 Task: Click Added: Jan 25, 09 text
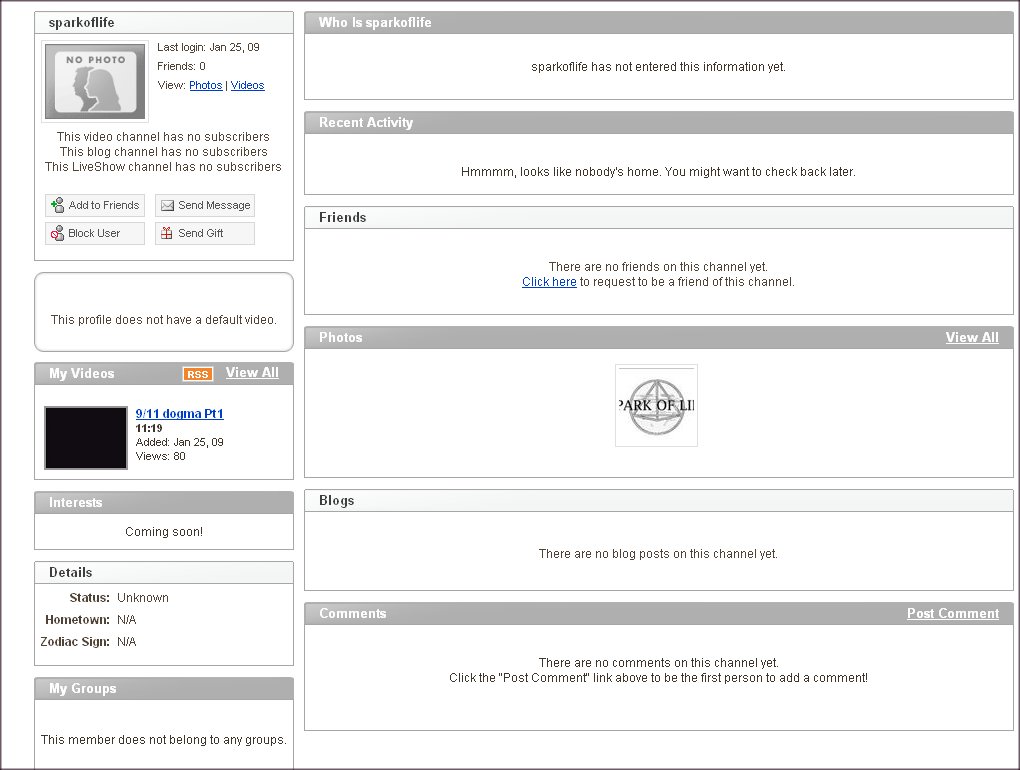tap(180, 442)
